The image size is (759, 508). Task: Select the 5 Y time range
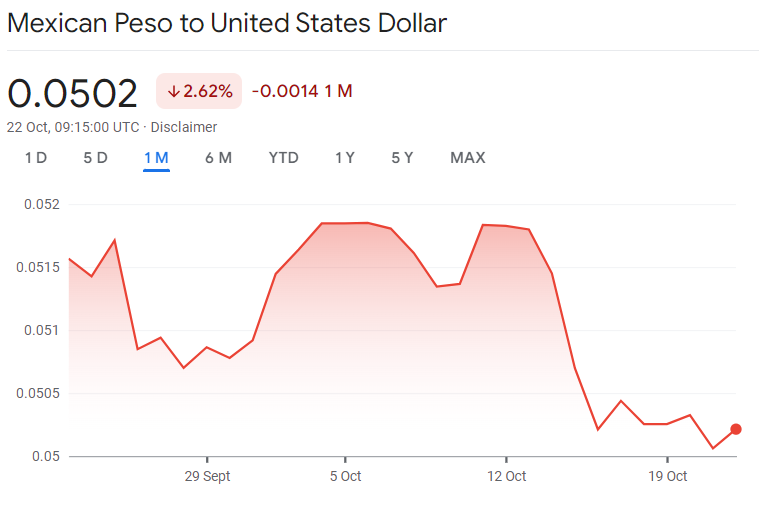pos(402,158)
